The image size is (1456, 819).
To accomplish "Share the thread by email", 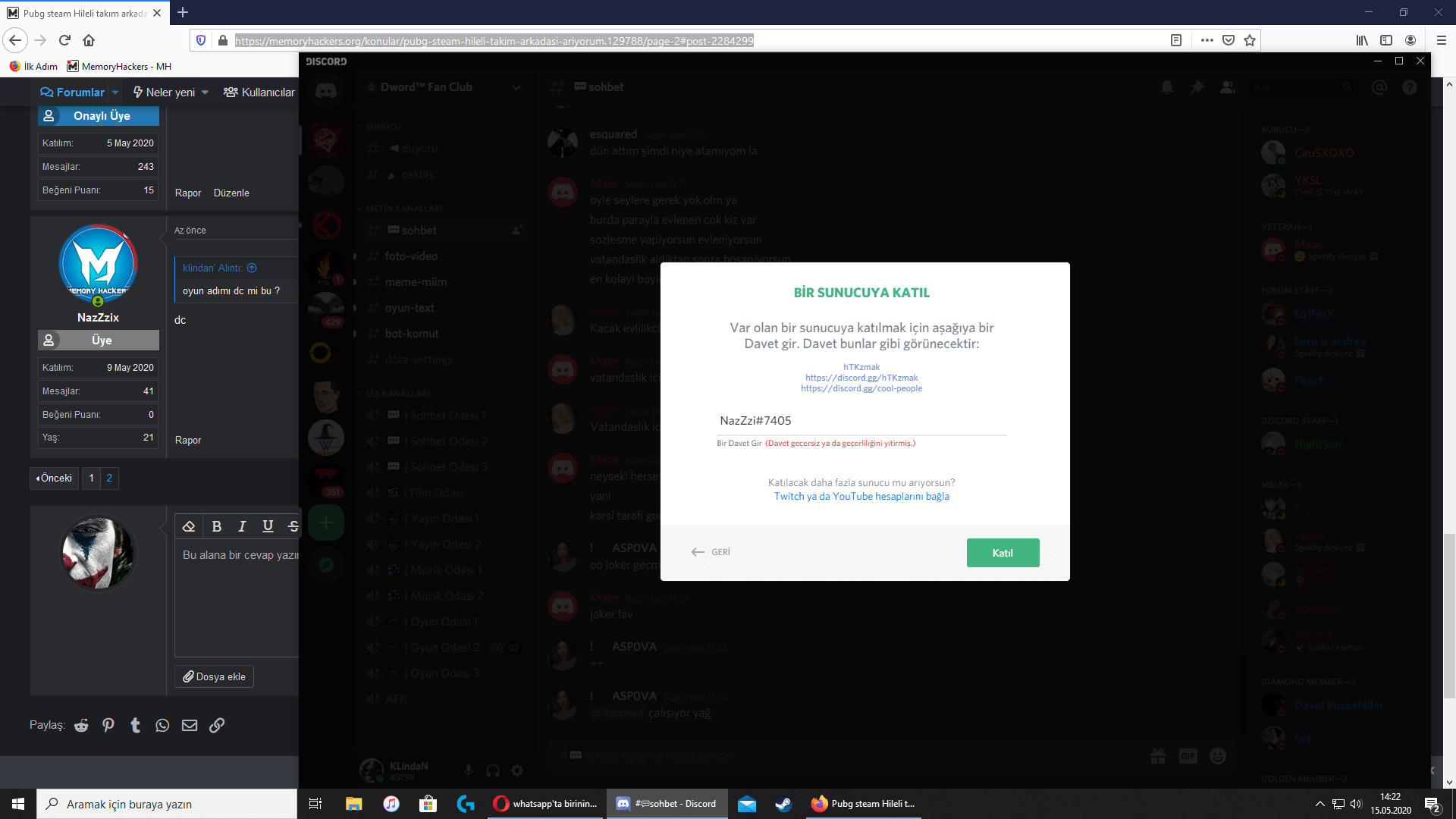I will [190, 725].
